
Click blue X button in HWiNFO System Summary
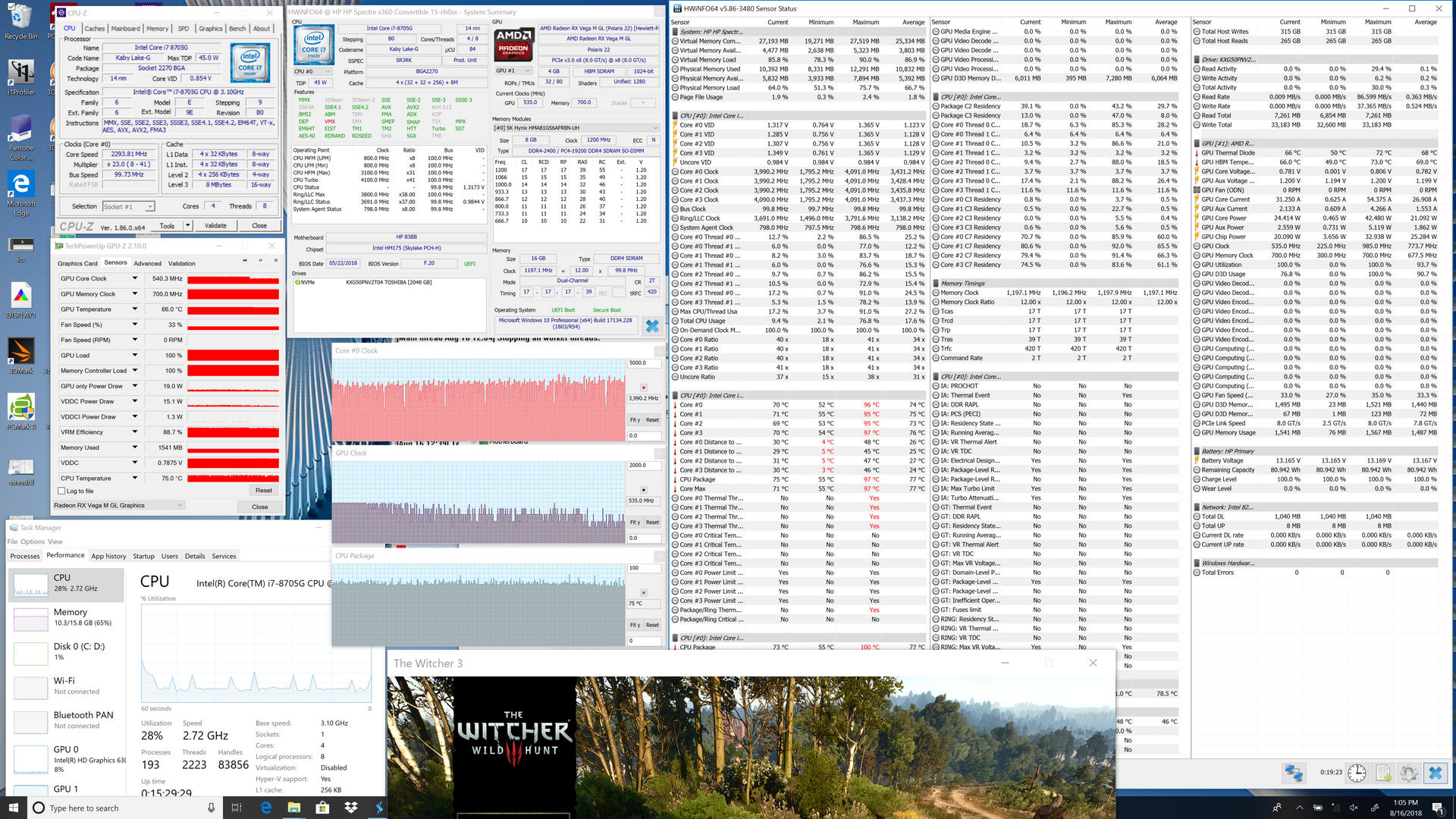[x=652, y=326]
